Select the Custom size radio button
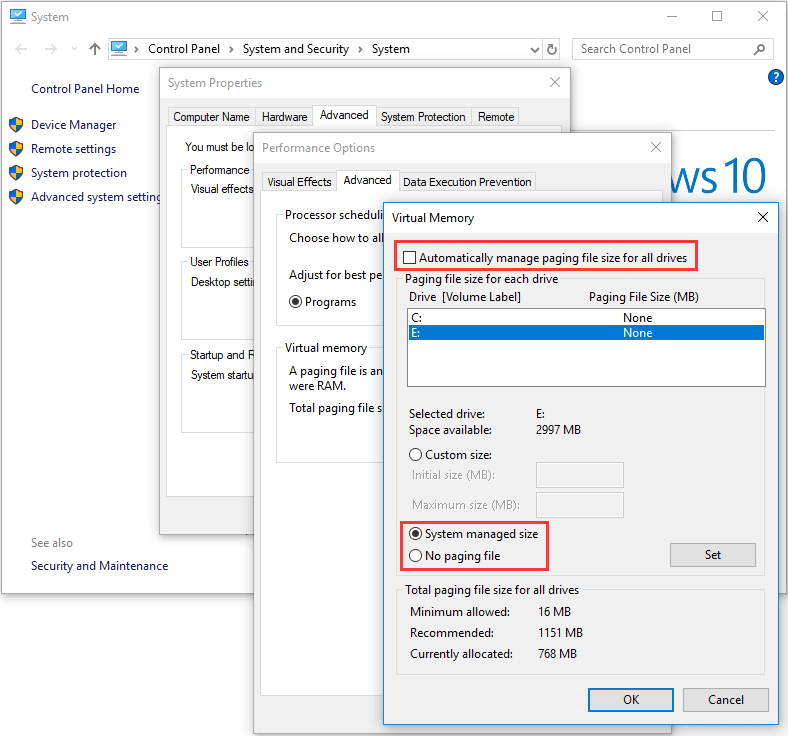Screen dimensions: 788x736 click(x=415, y=455)
